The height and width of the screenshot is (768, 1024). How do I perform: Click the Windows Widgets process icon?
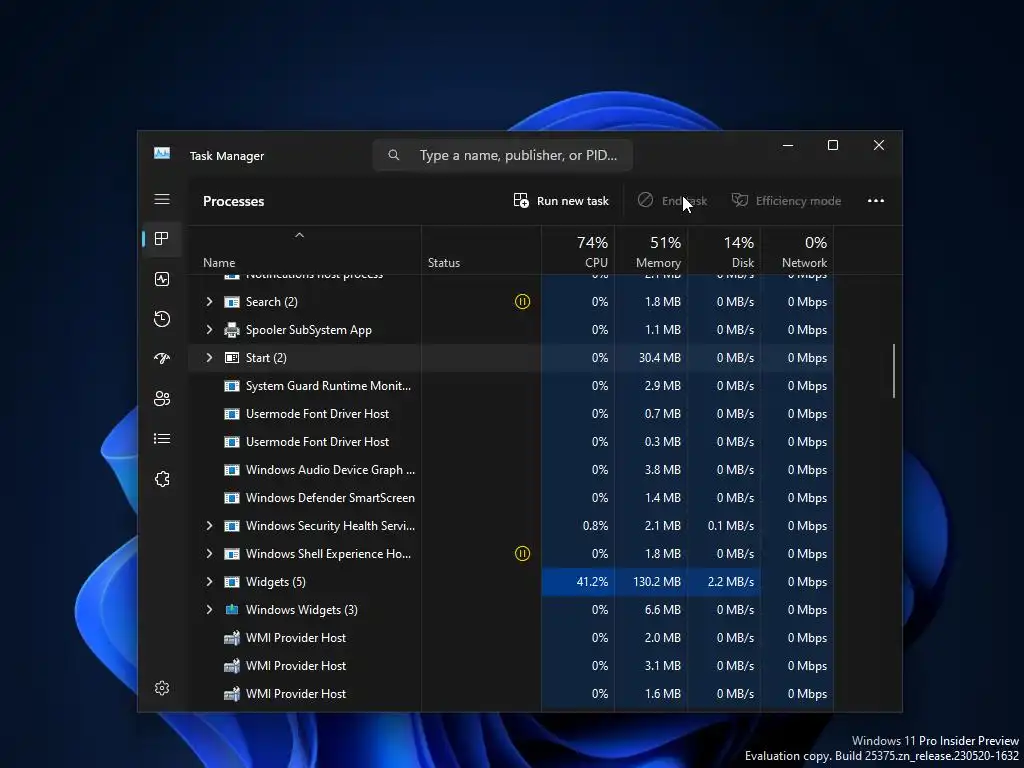point(232,609)
